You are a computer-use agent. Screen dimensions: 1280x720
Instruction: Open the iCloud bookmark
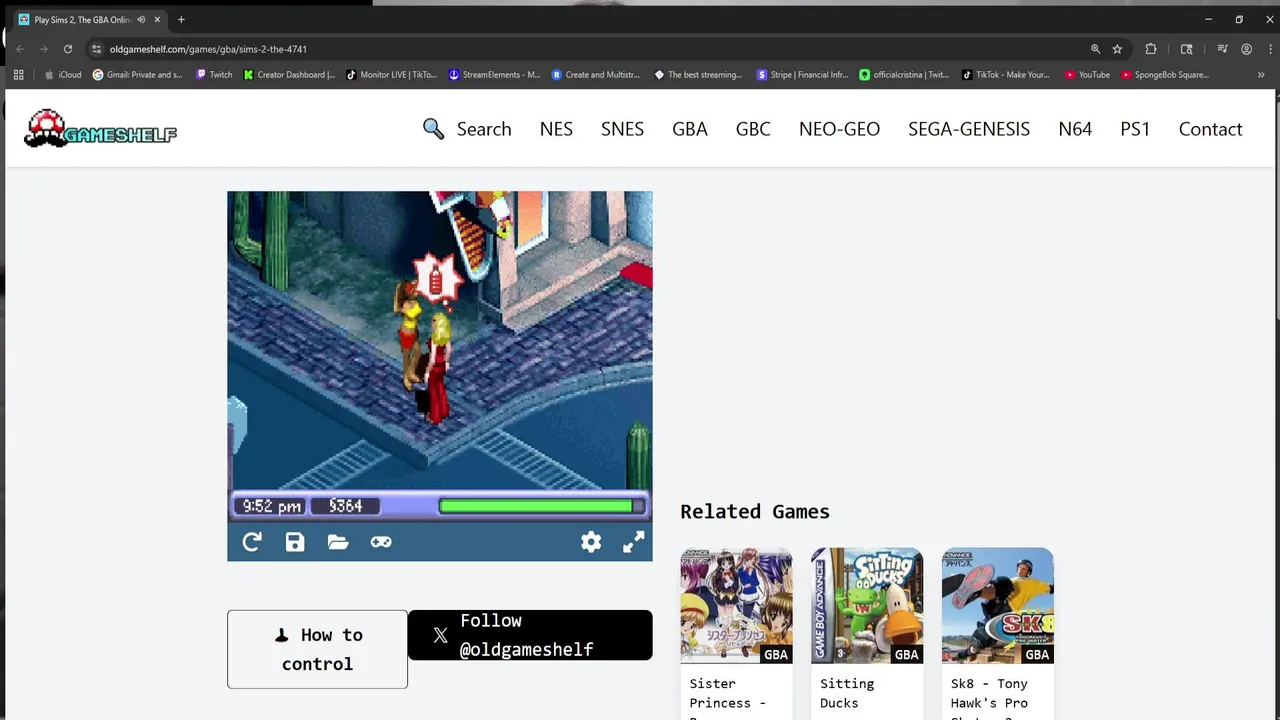pos(63,75)
